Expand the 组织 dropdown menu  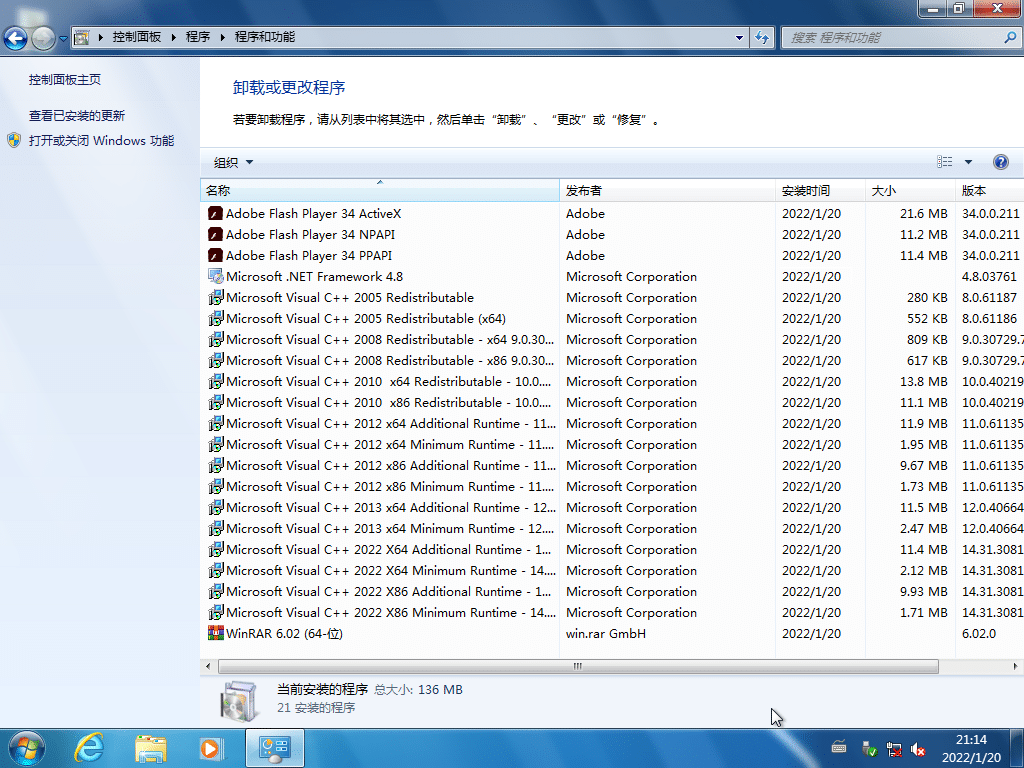234,162
